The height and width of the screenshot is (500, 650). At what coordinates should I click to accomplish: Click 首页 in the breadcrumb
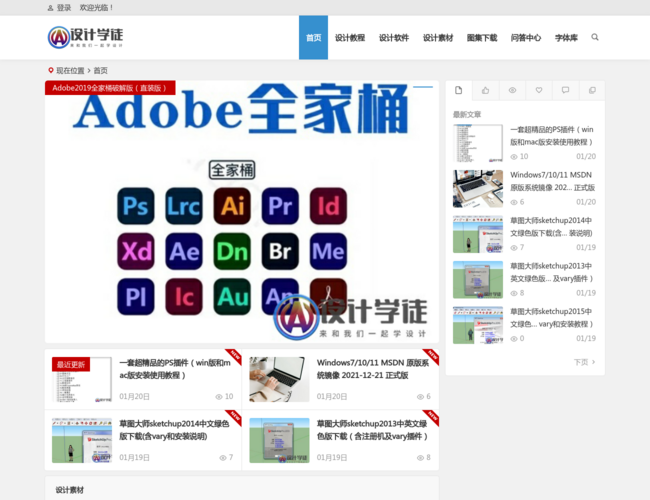tap(100, 70)
